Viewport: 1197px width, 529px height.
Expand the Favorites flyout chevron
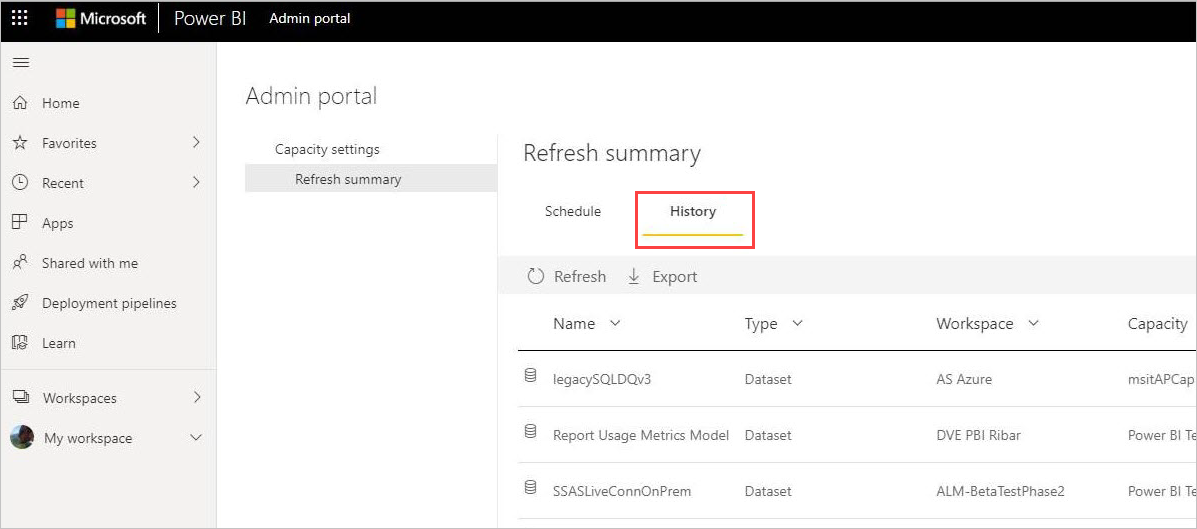click(196, 142)
